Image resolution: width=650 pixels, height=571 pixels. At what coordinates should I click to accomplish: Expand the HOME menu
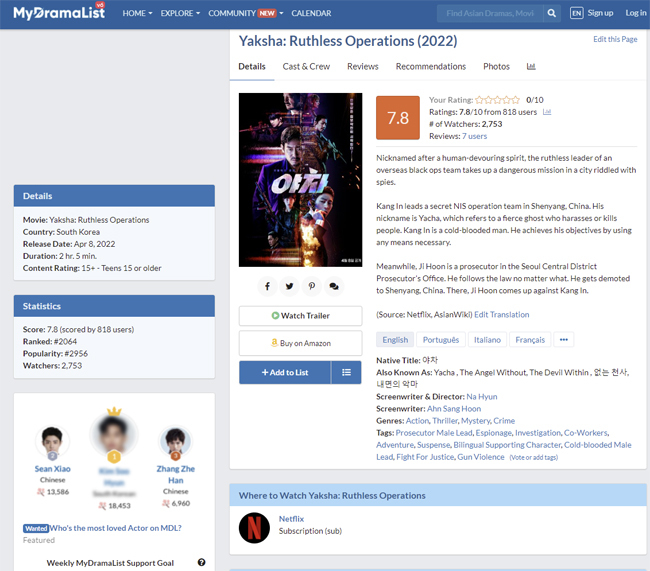coord(137,13)
